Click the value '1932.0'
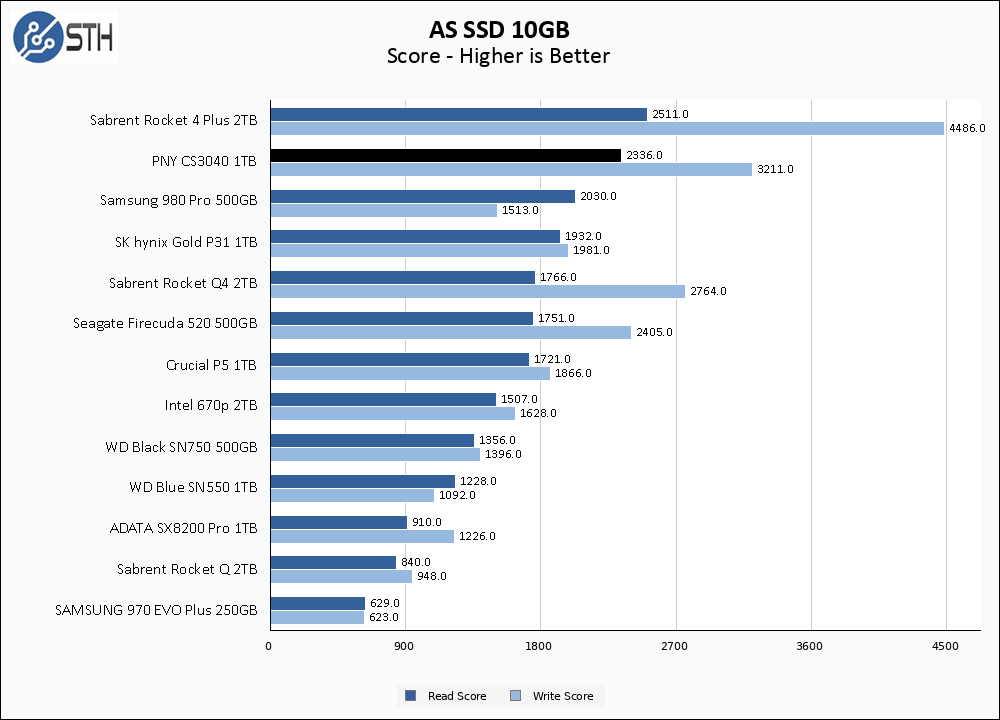1000x720 pixels. tap(583, 236)
